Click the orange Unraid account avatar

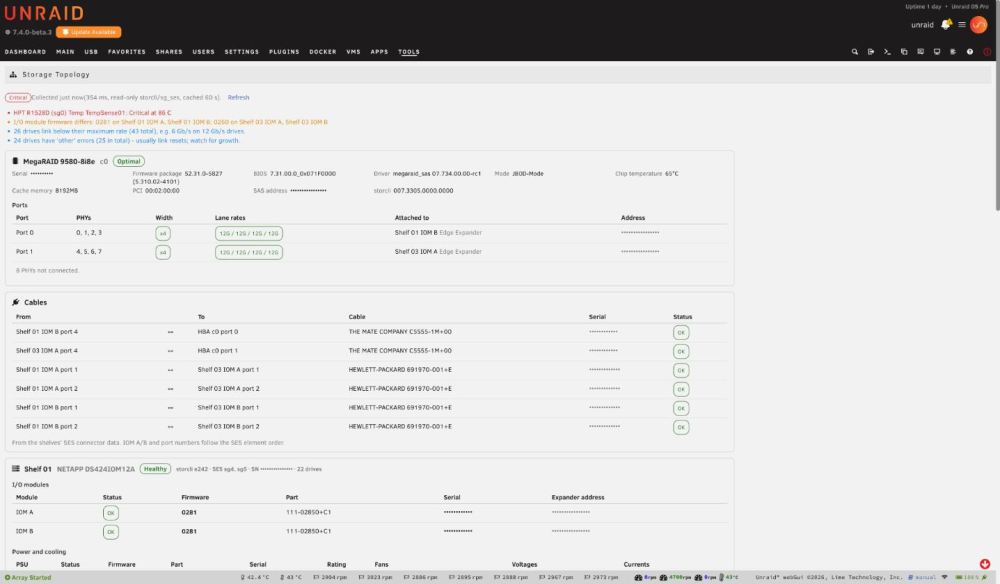tap(978, 25)
